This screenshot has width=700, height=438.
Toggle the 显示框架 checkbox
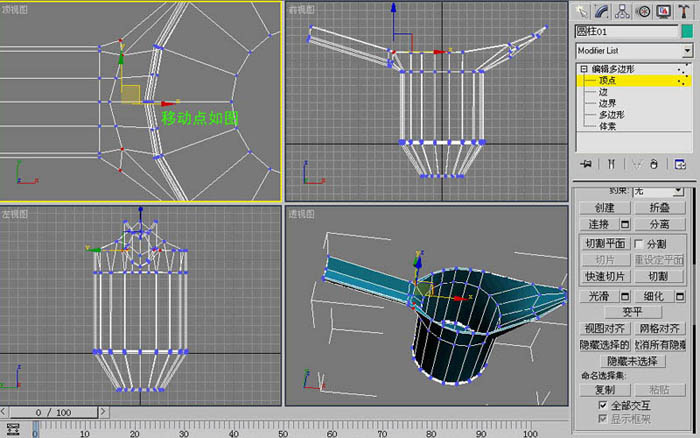pyautogui.click(x=602, y=418)
